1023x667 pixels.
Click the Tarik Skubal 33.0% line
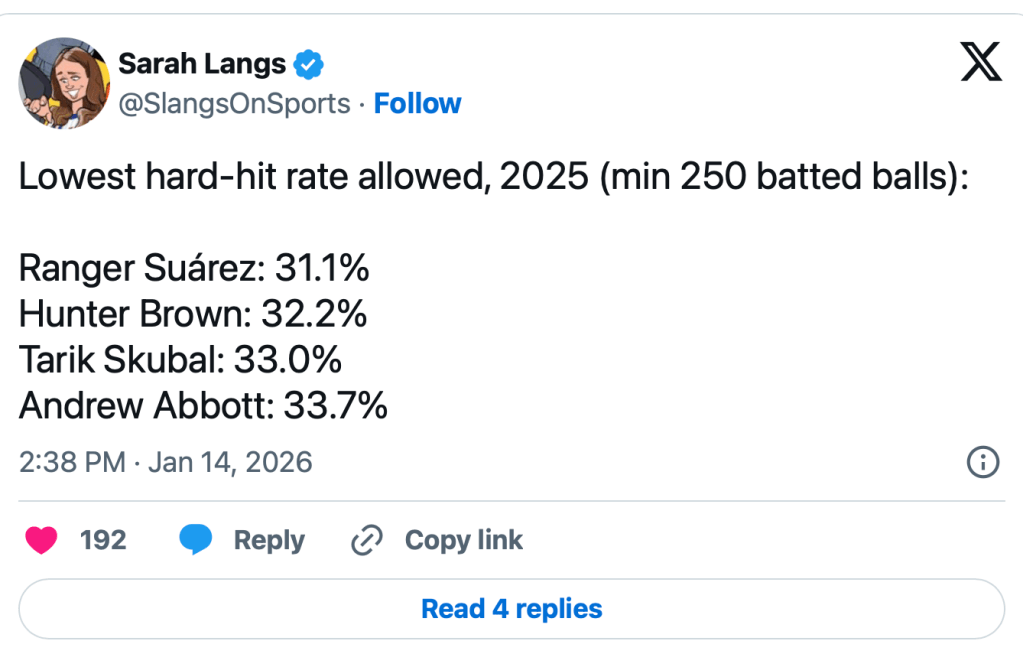tap(180, 360)
